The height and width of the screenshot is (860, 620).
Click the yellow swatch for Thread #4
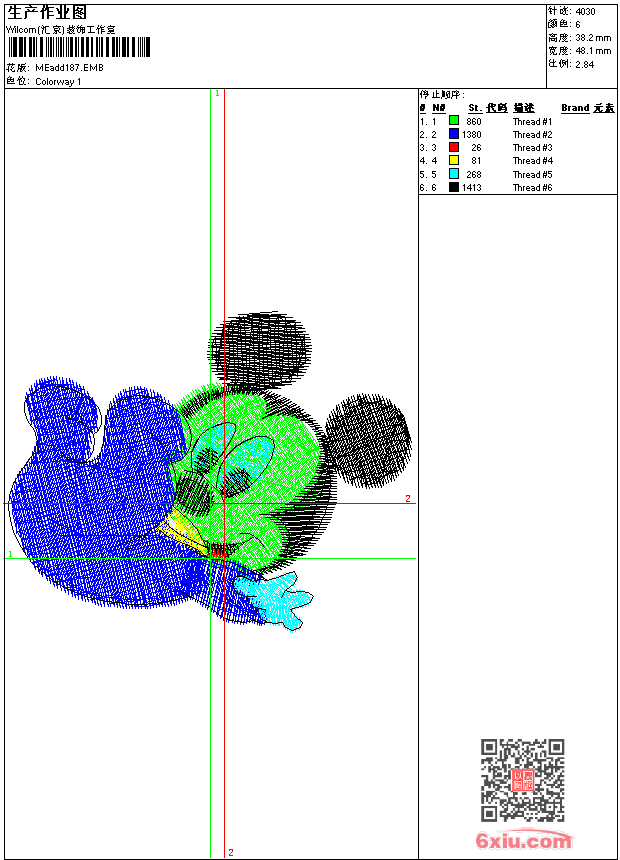coord(454,160)
